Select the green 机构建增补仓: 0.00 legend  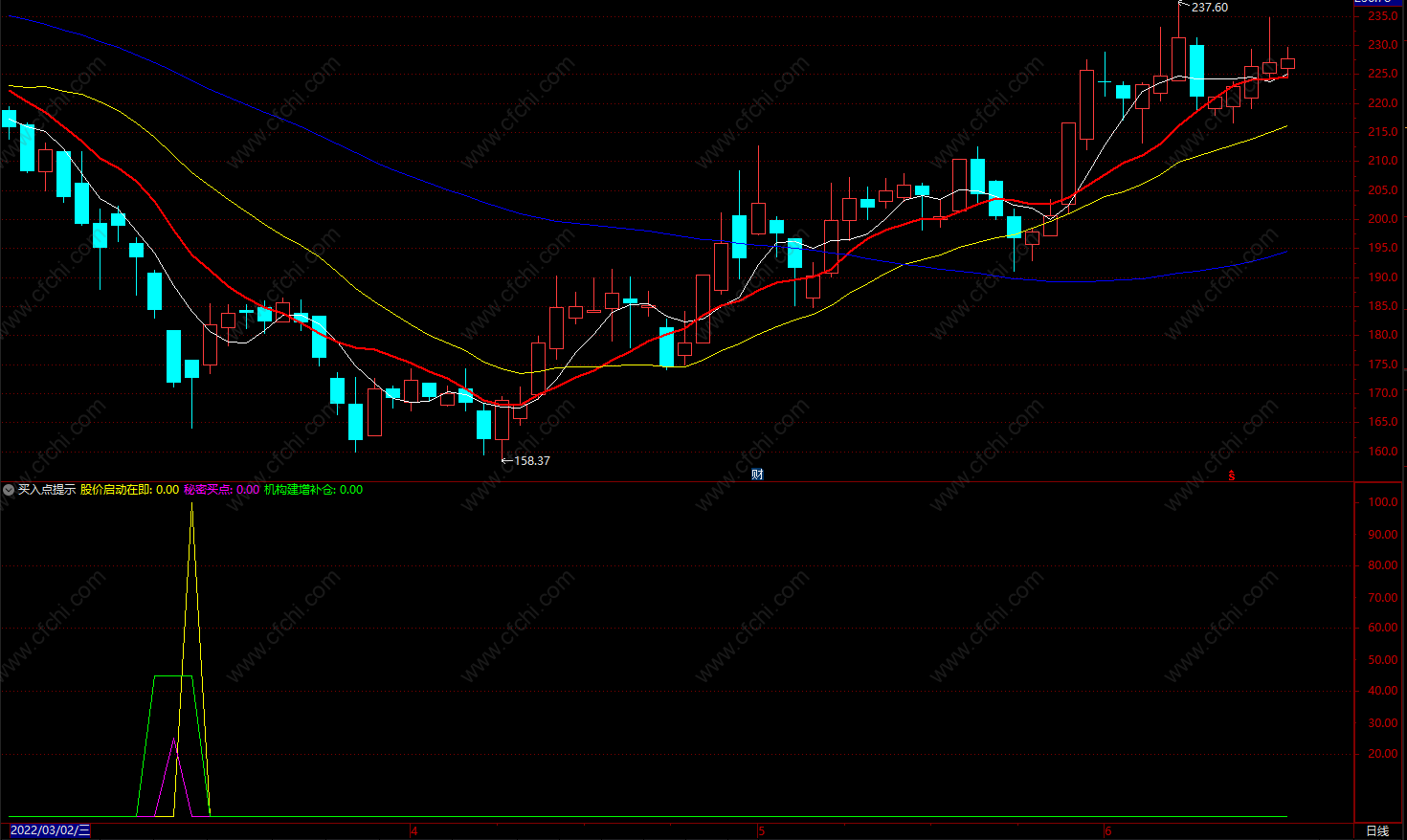pyautogui.click(x=313, y=489)
